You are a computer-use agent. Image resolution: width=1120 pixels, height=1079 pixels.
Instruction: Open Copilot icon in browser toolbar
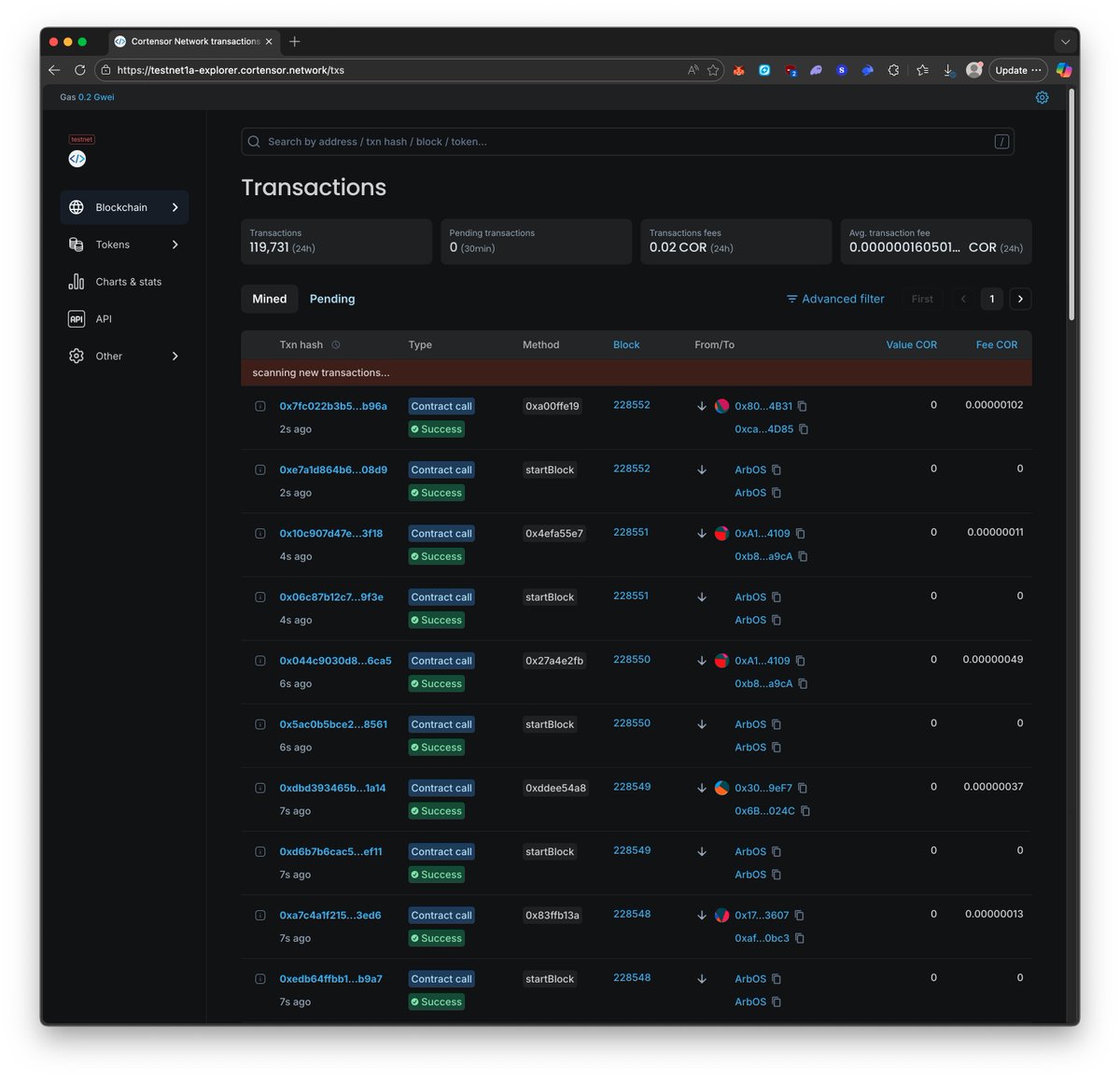click(1064, 70)
